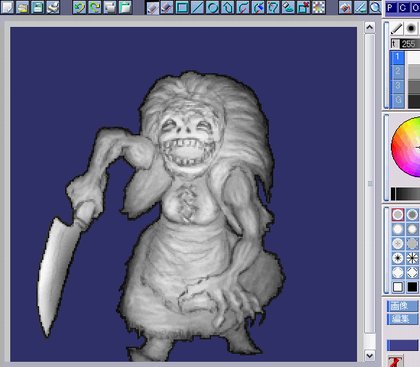
Task: Click the undo arrow icon
Action: 79,7
